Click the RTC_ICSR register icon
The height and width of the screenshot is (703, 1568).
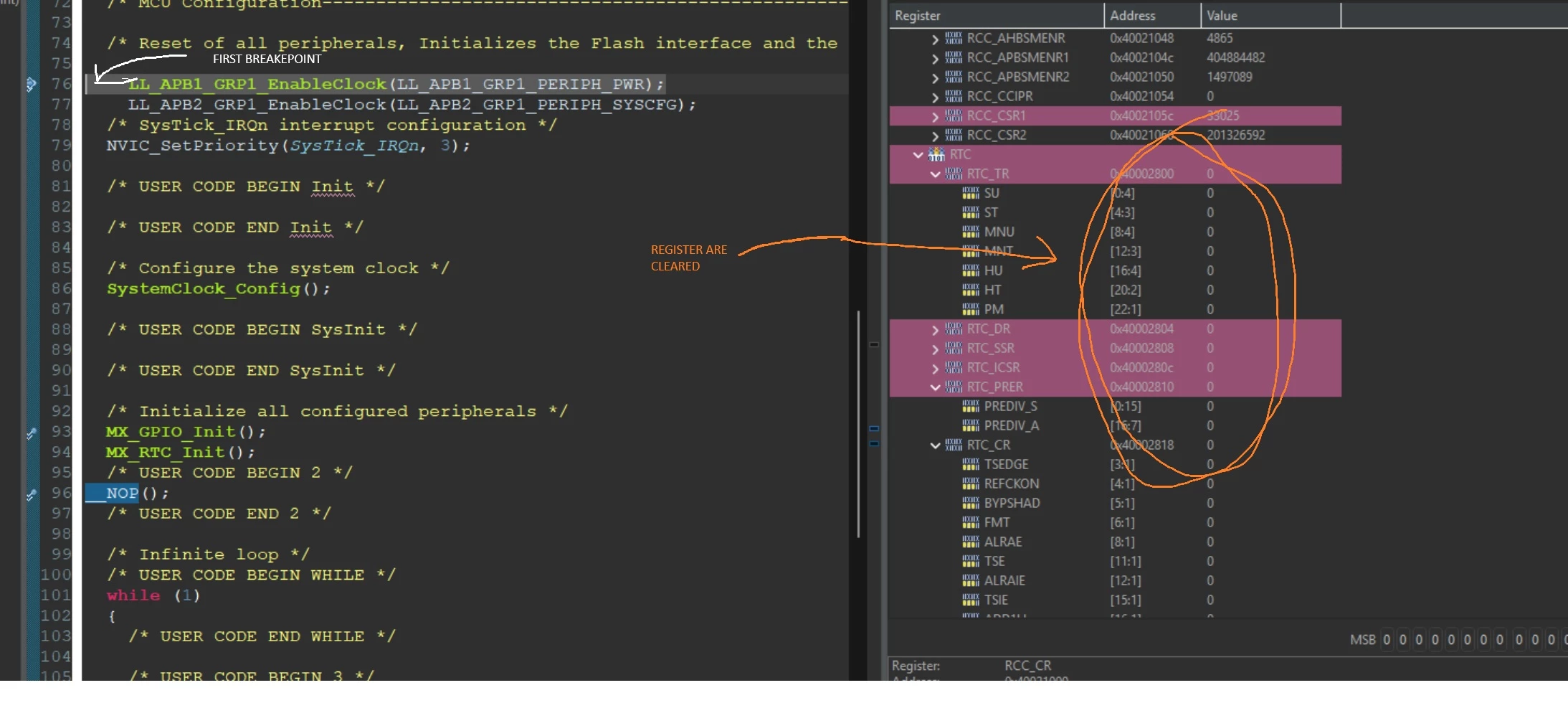point(954,367)
